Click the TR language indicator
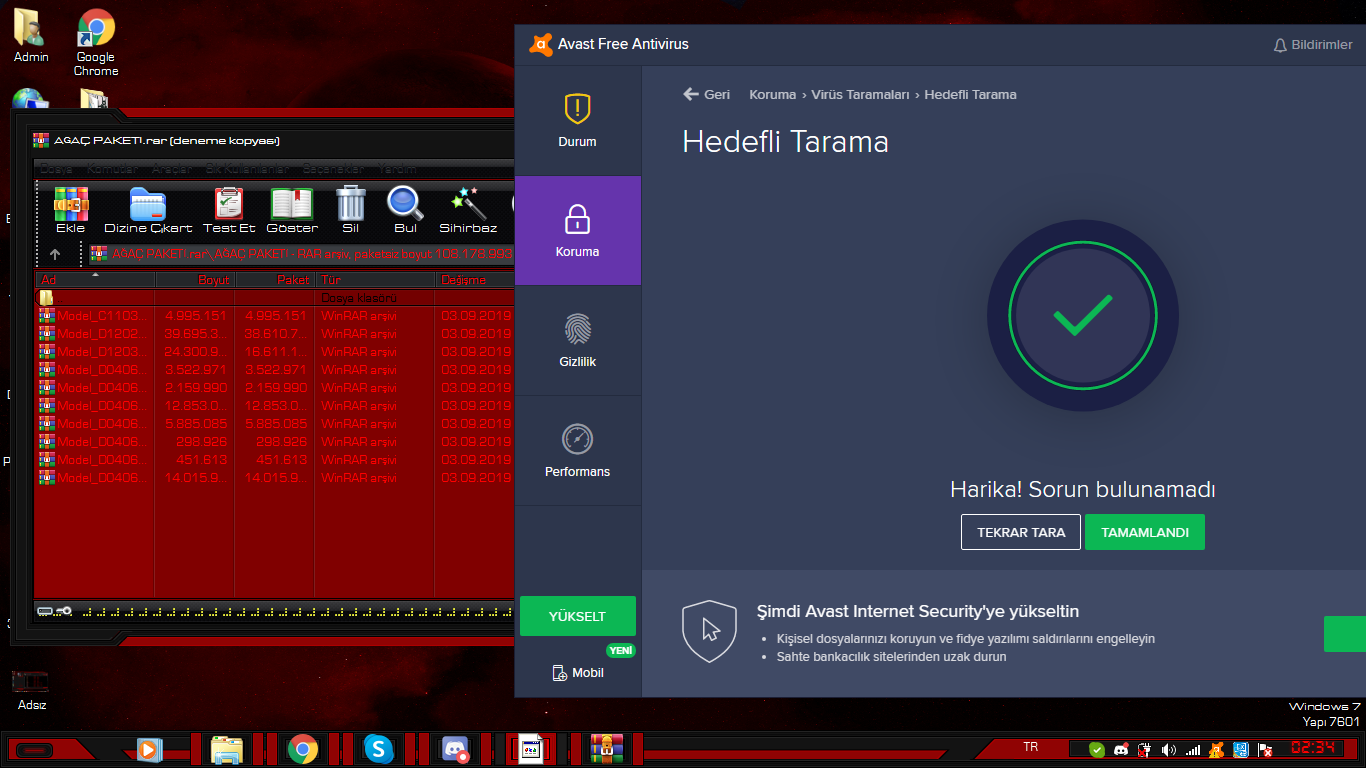 click(x=1031, y=748)
